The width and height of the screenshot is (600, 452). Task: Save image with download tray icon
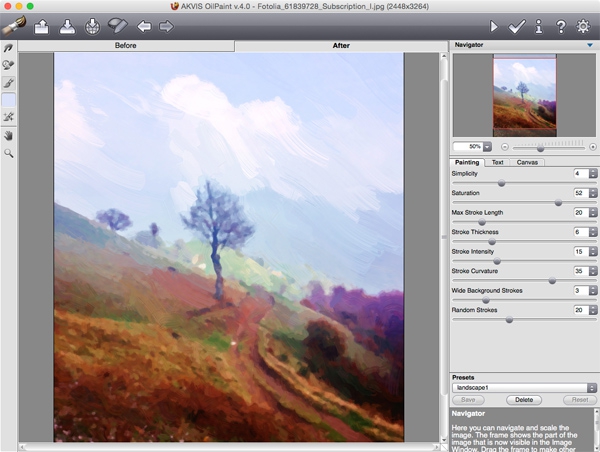[x=67, y=27]
